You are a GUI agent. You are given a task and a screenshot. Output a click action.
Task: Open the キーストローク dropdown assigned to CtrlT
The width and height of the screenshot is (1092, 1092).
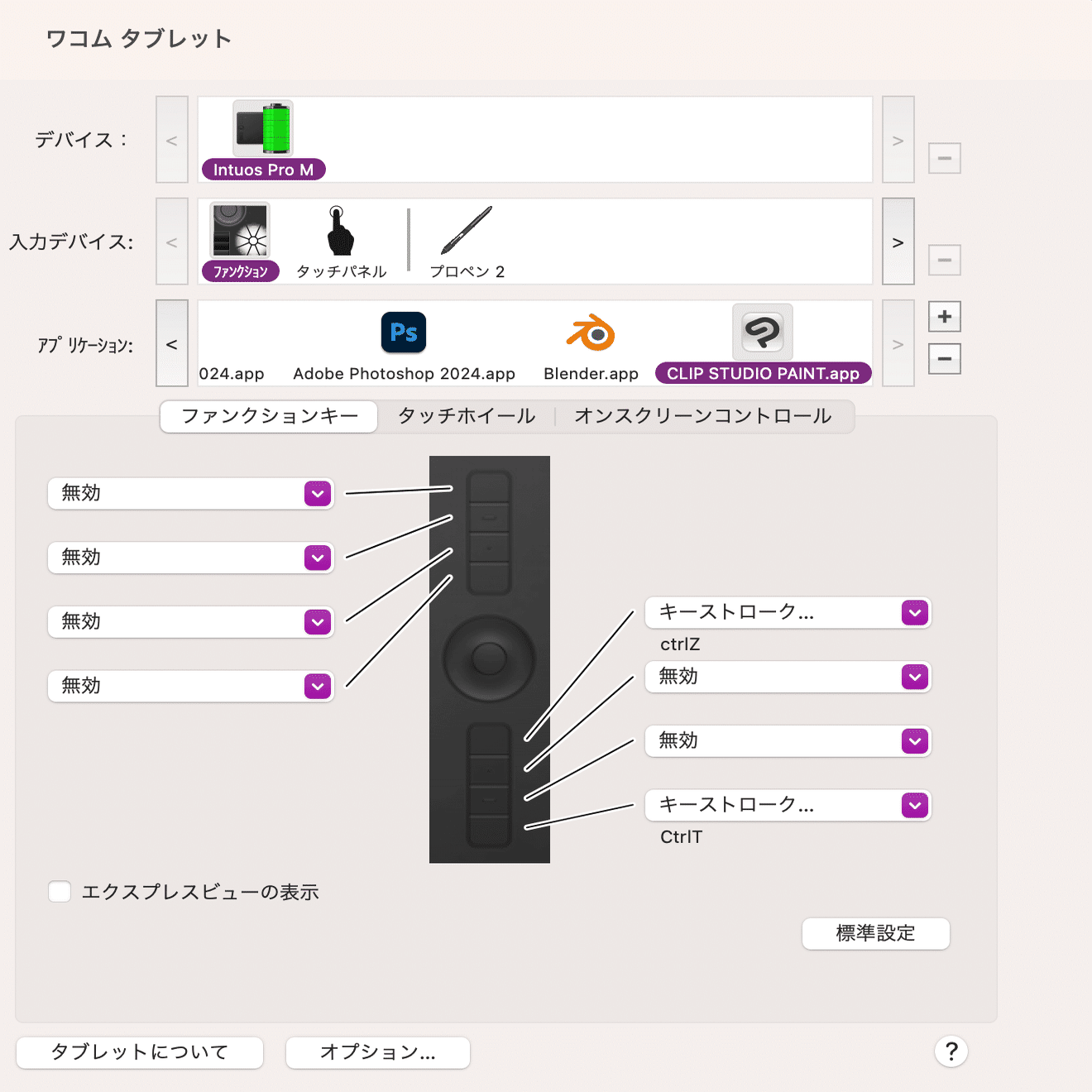coord(787,805)
